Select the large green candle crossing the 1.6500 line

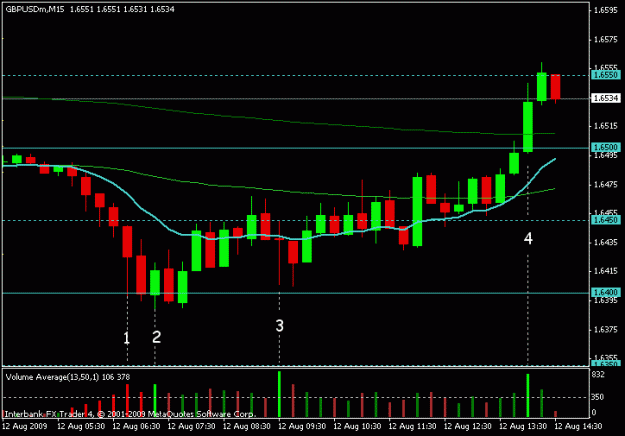[528, 127]
